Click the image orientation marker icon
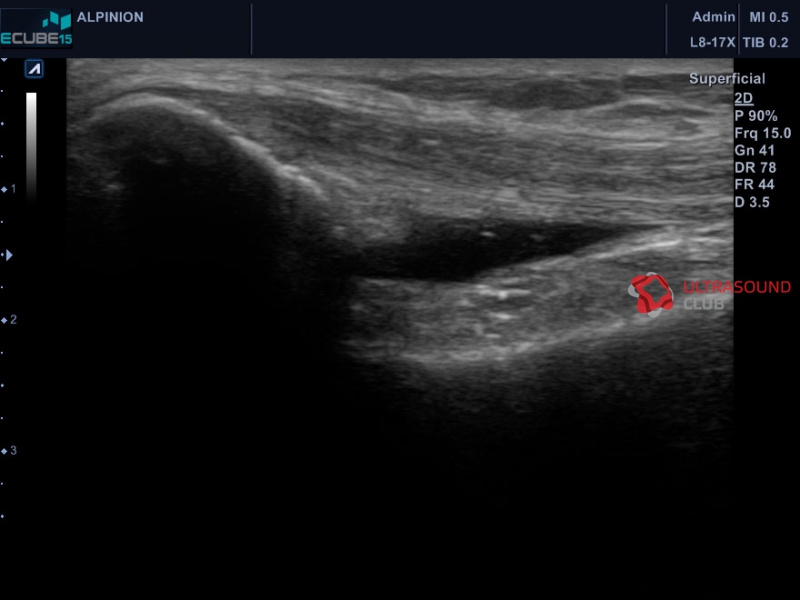This screenshot has width=800, height=600. (x=34, y=69)
